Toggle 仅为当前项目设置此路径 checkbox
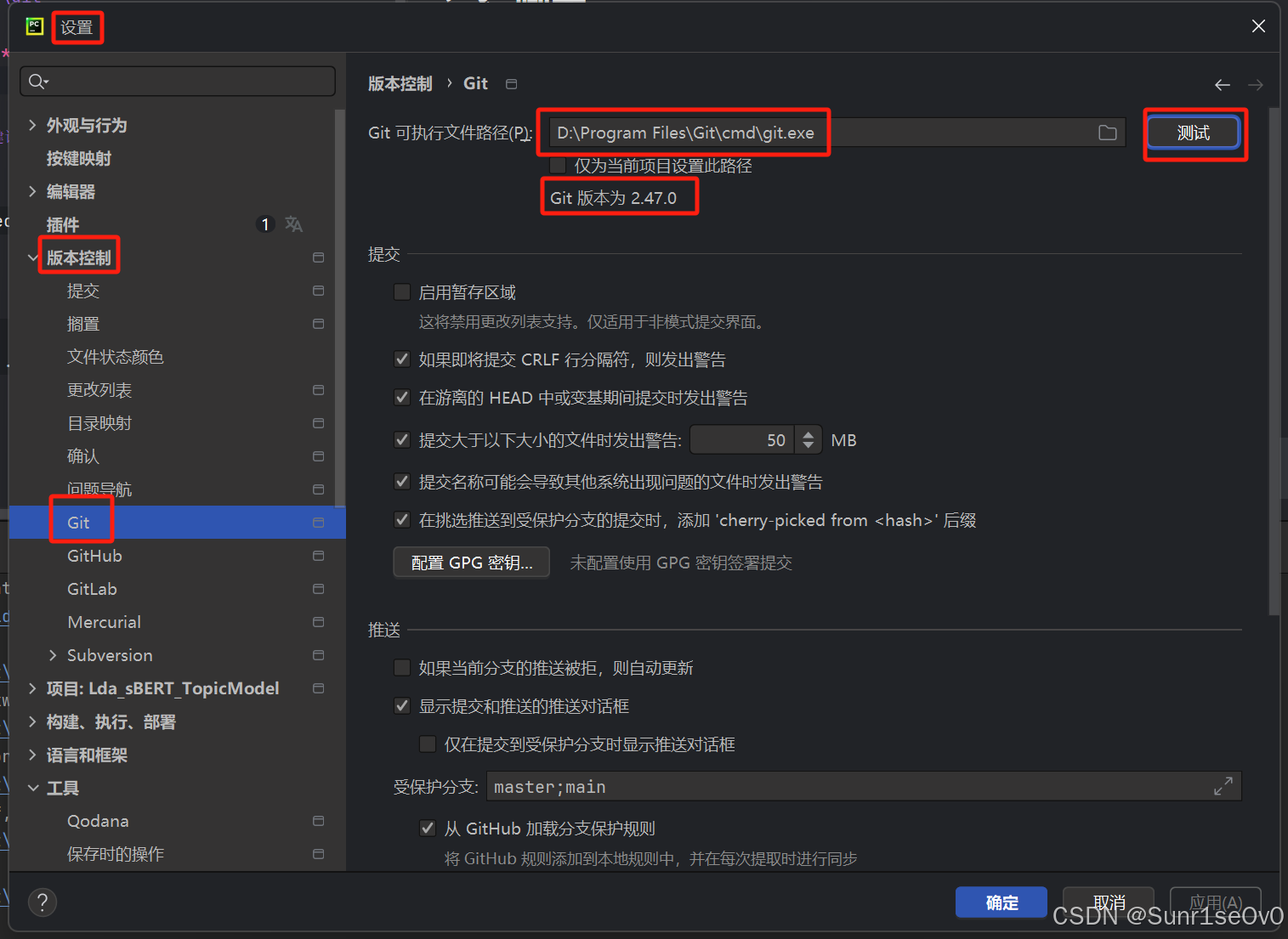Screen dimensions: 1288x939 pyautogui.click(x=558, y=166)
